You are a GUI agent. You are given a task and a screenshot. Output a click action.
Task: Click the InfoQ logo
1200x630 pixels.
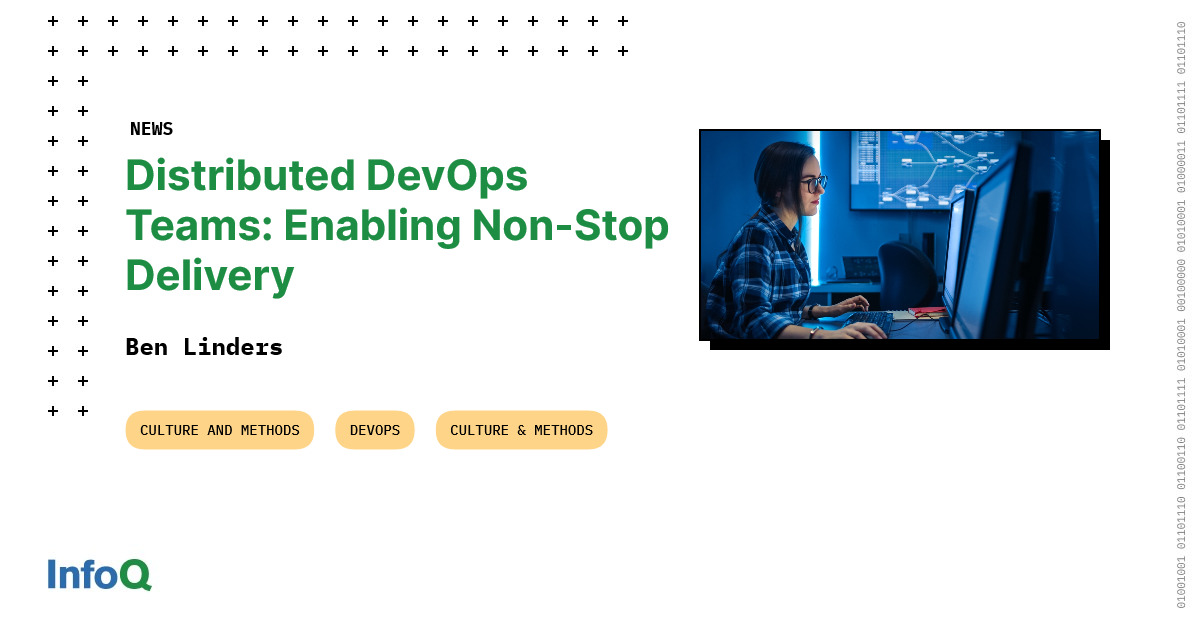(98, 575)
